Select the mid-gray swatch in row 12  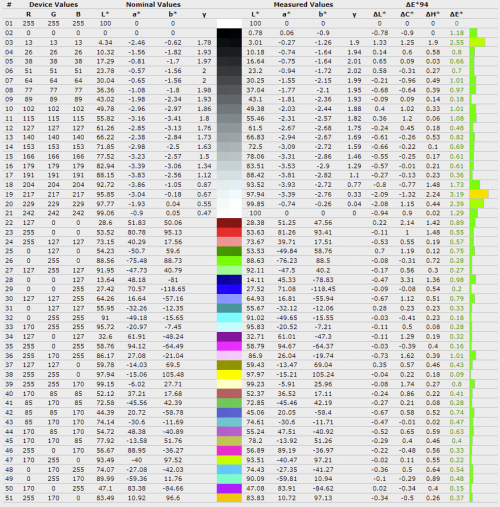229,128
